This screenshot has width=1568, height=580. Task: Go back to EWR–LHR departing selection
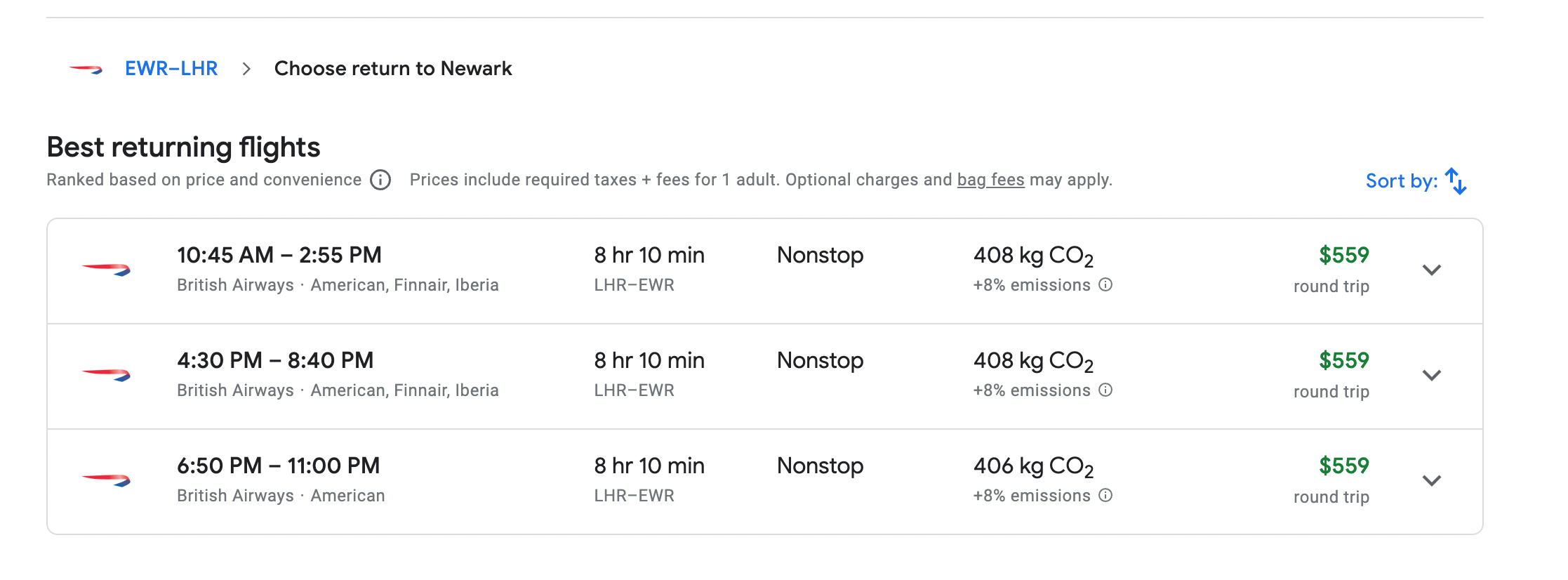[x=171, y=69]
